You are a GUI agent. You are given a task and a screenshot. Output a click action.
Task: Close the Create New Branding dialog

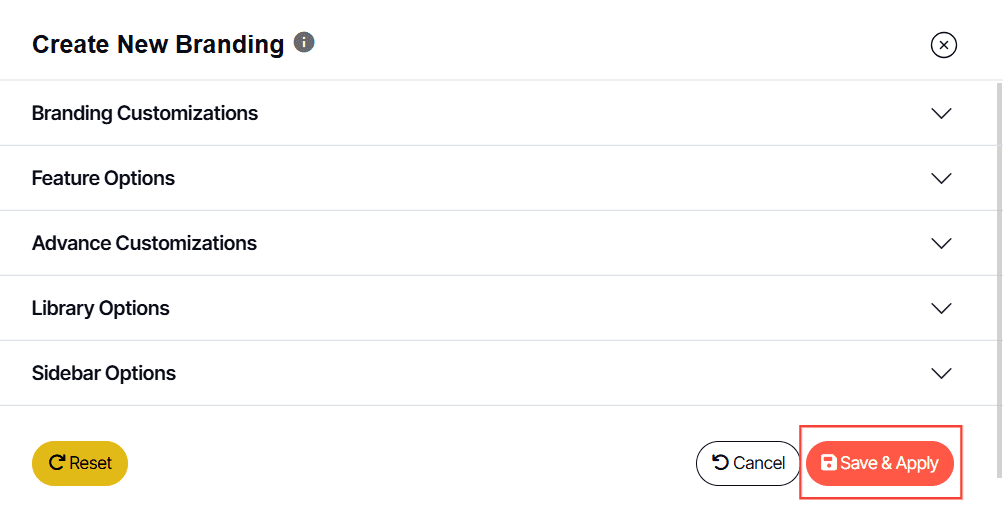[x=943, y=45]
